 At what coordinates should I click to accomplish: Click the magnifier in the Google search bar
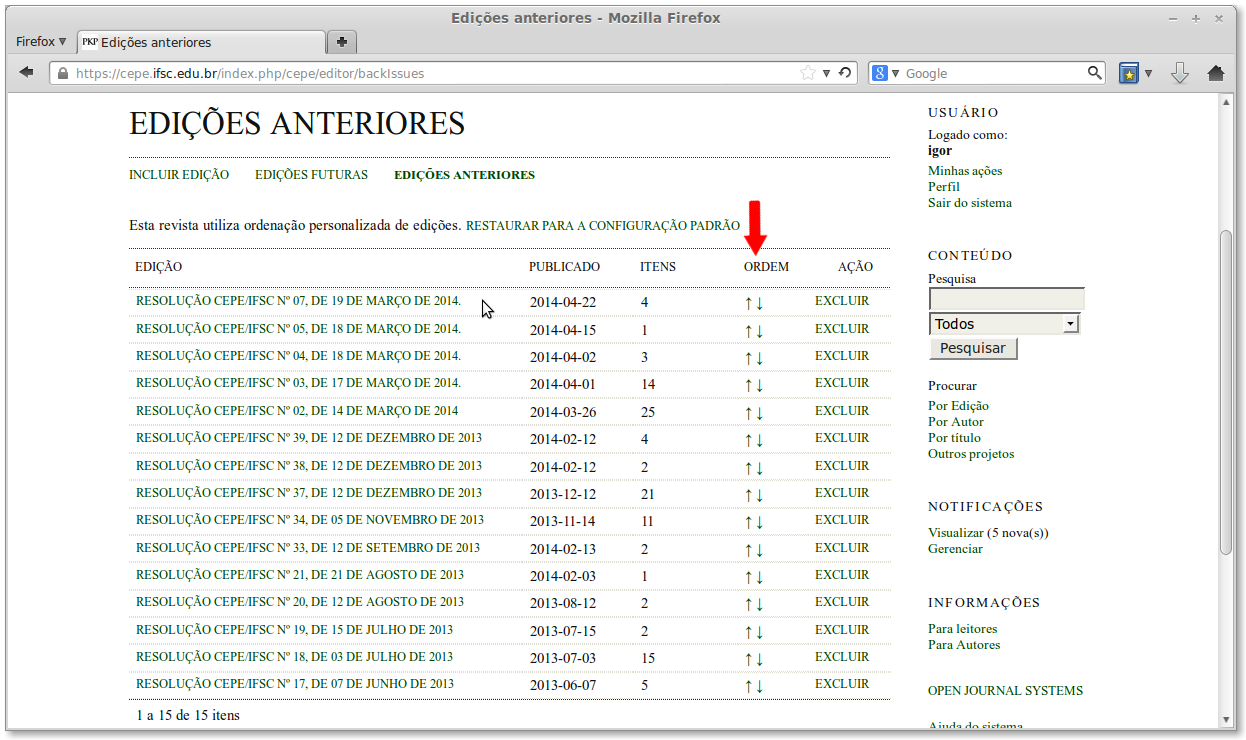(1094, 72)
